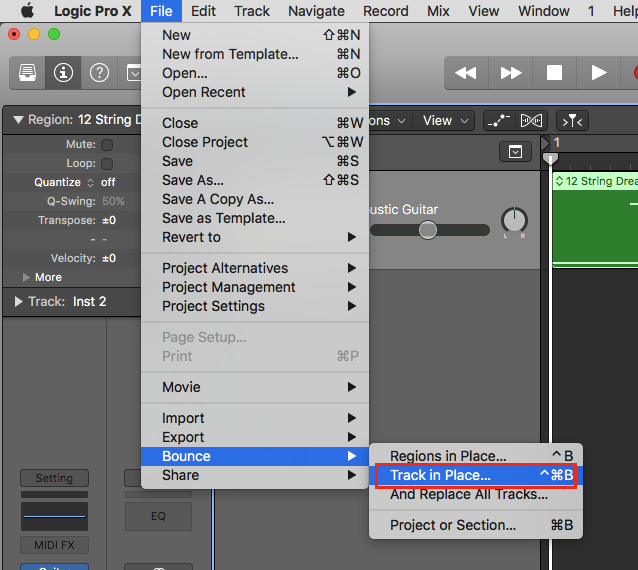Click bar 1 in the timeline ruler
Screen dimensions: 638x570
[557, 143]
